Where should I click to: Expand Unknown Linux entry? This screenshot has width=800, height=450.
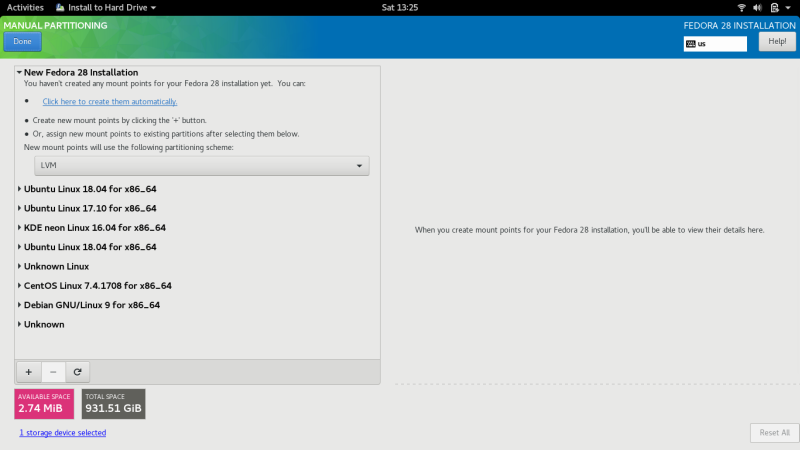pos(19,266)
